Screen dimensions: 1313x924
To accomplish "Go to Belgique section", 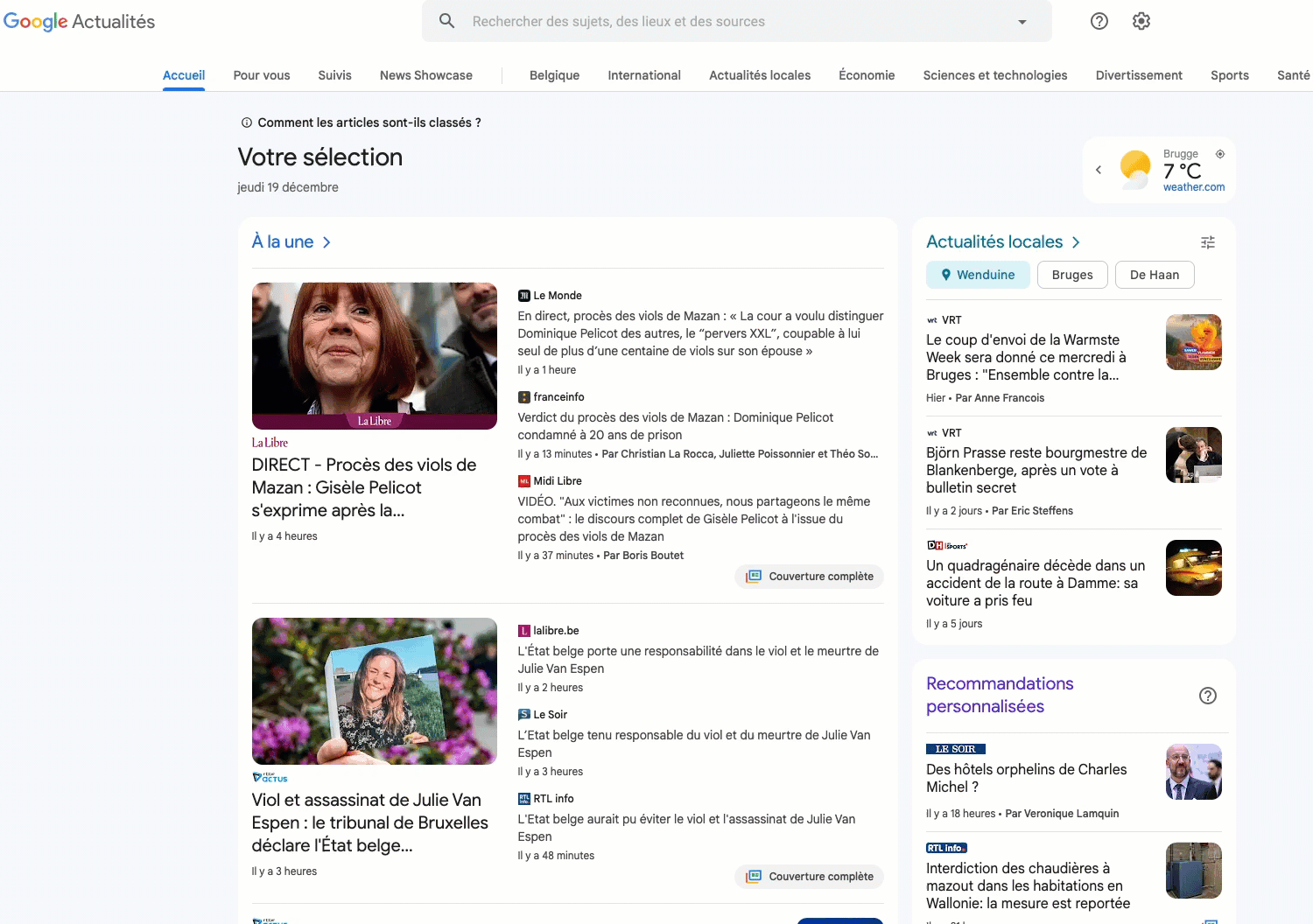I will [555, 75].
